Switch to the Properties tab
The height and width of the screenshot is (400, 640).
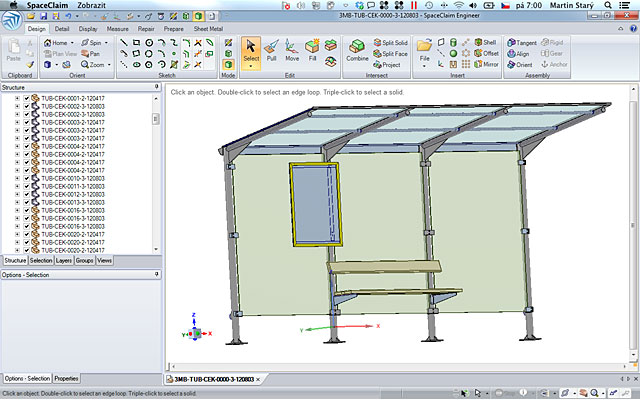coord(66,379)
